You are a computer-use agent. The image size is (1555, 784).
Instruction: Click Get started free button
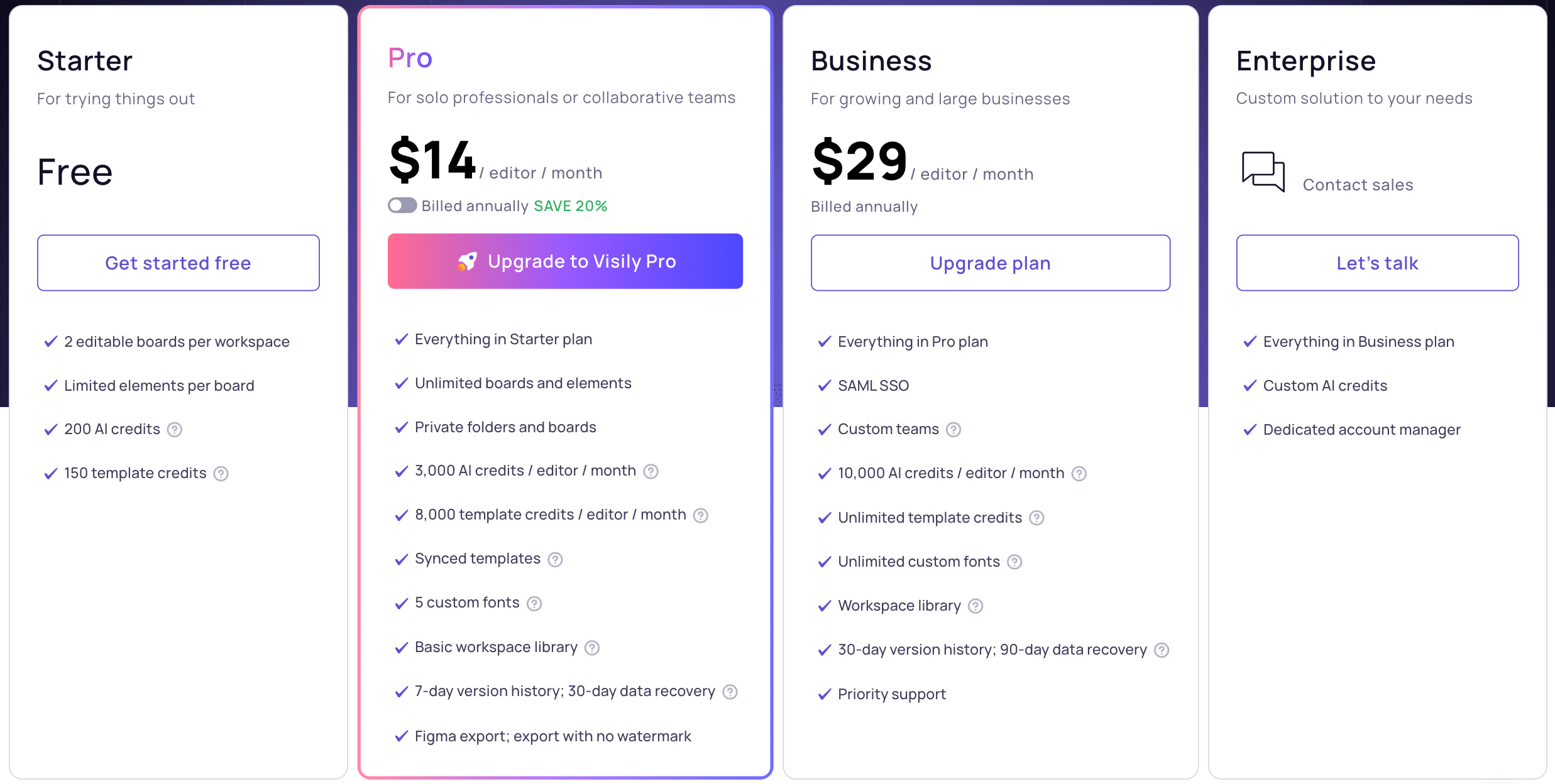179,263
